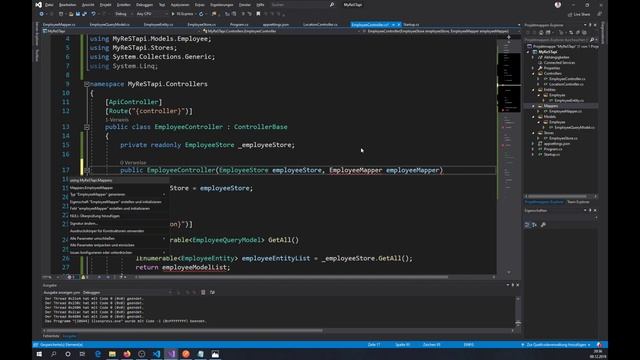
Task: Click the Solution Explorer search box
Action: [558, 40]
